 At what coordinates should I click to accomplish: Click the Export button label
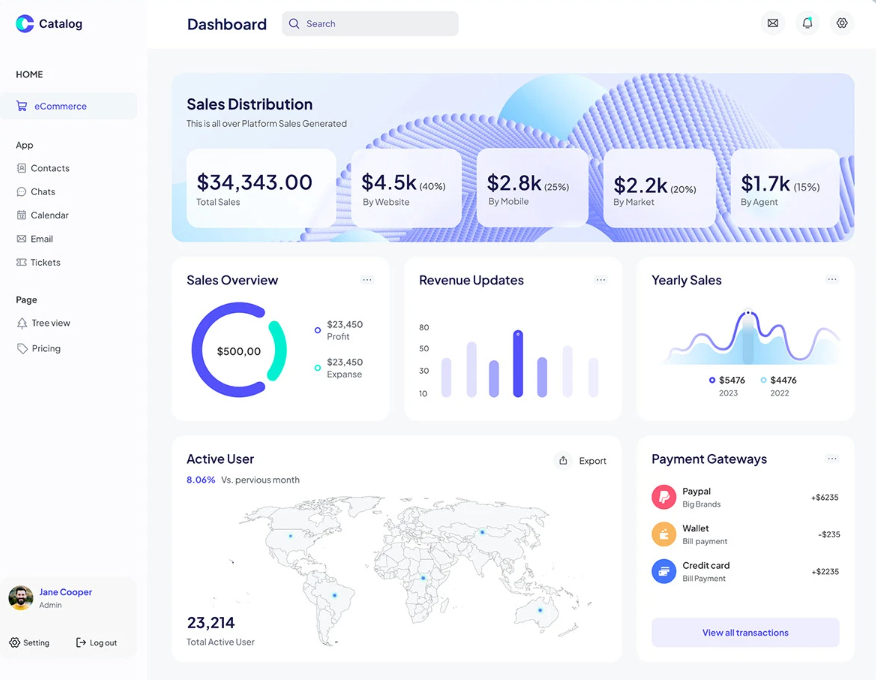click(592, 460)
